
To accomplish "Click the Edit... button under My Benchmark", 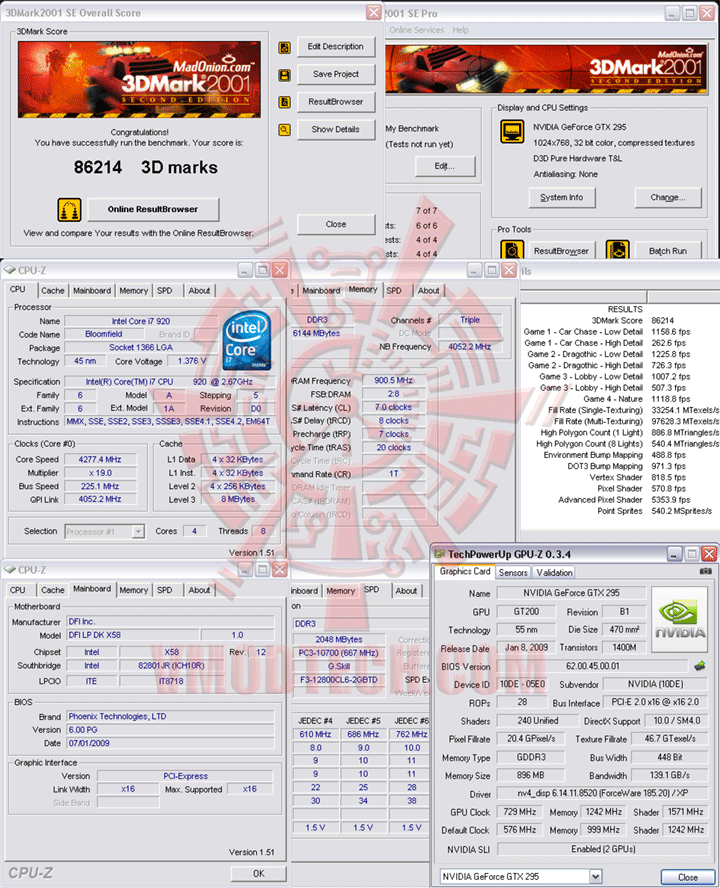I will (445, 166).
